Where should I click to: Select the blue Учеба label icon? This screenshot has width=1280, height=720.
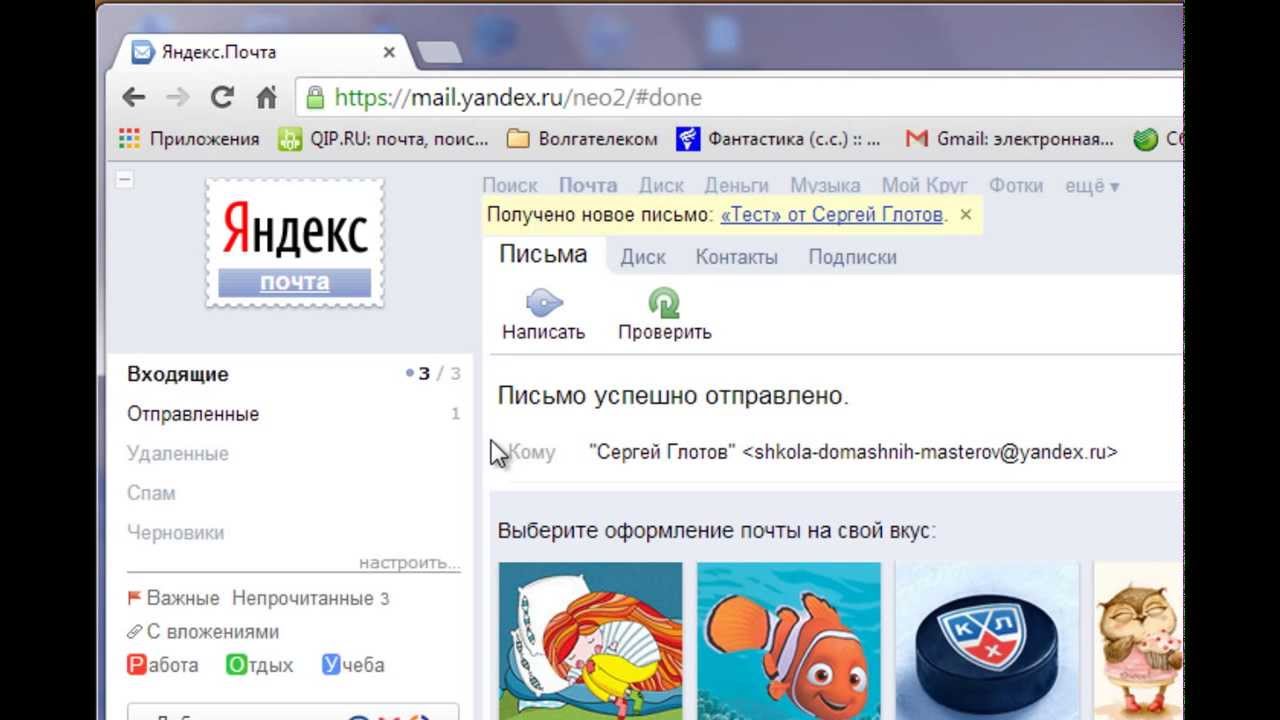pos(332,665)
